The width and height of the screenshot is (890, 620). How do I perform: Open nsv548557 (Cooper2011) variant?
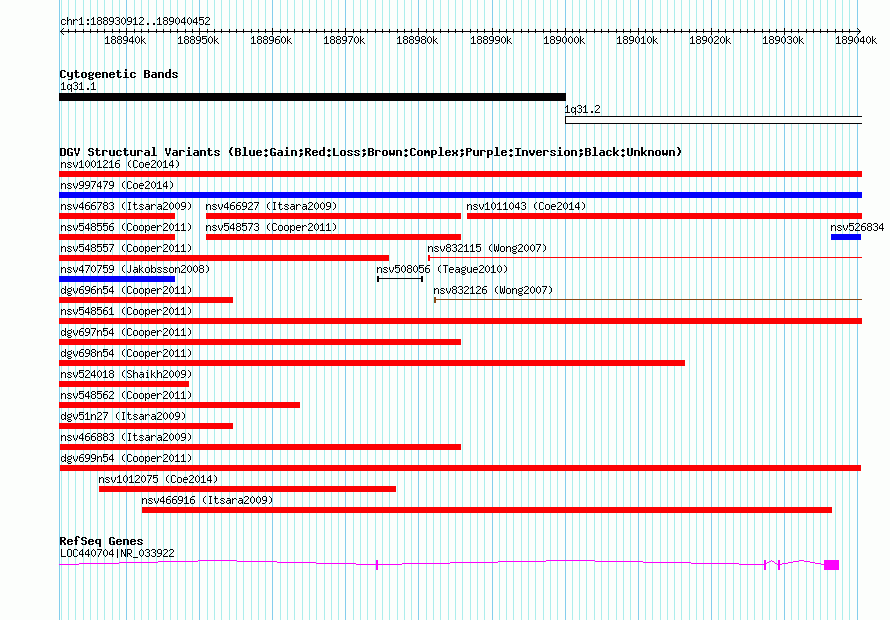pyautogui.click(x=126, y=248)
